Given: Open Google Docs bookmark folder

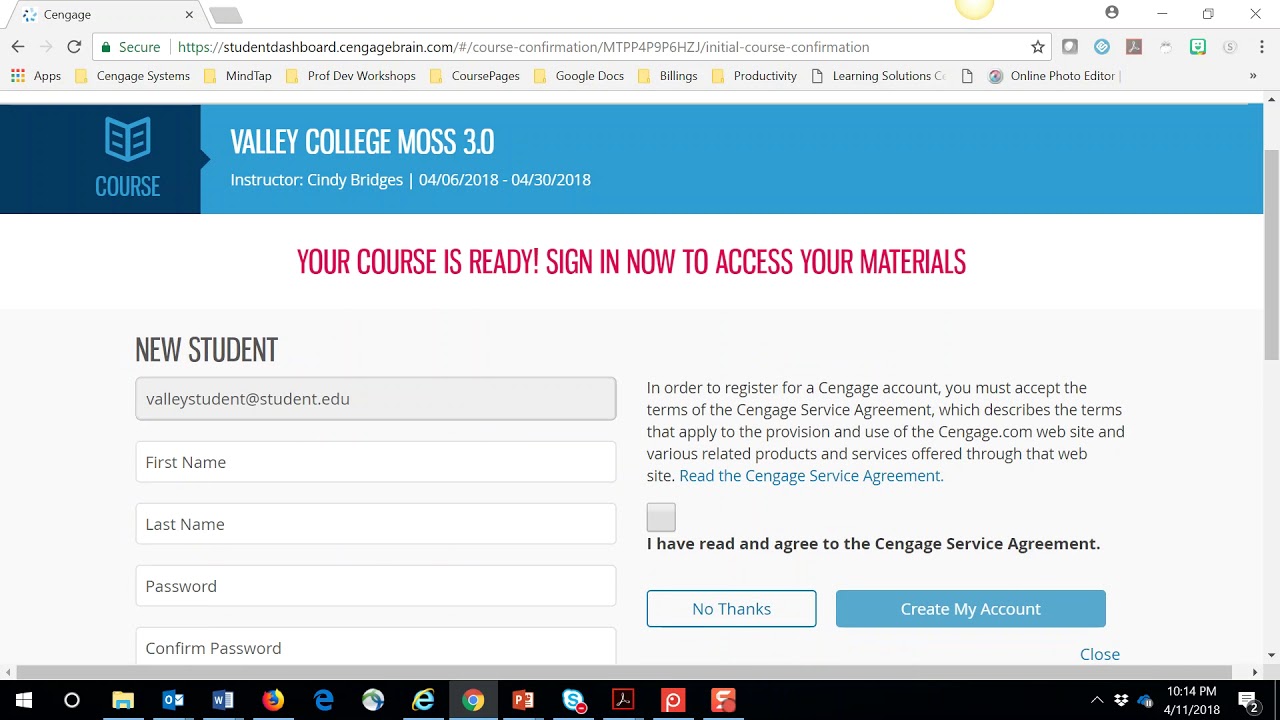Looking at the screenshot, I should [579, 76].
